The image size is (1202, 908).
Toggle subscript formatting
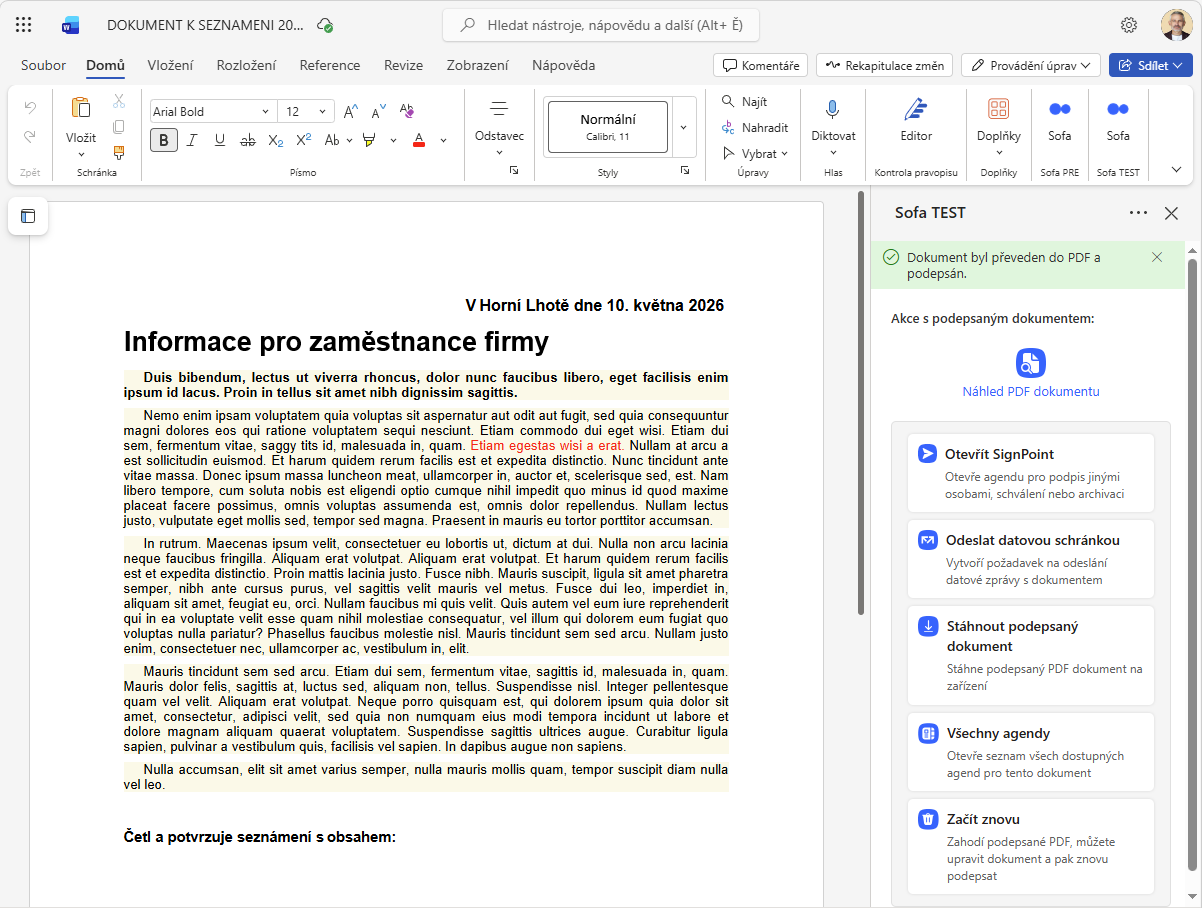276,140
